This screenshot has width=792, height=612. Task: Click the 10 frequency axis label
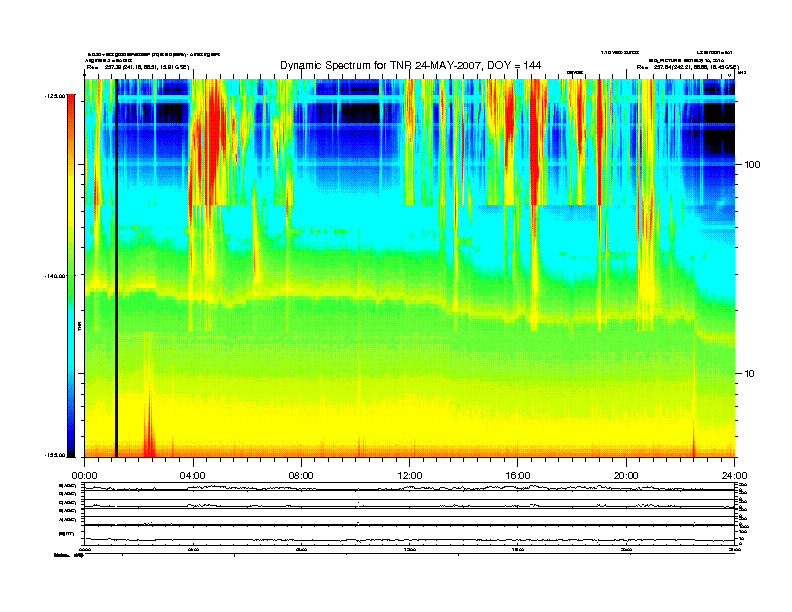click(x=750, y=374)
